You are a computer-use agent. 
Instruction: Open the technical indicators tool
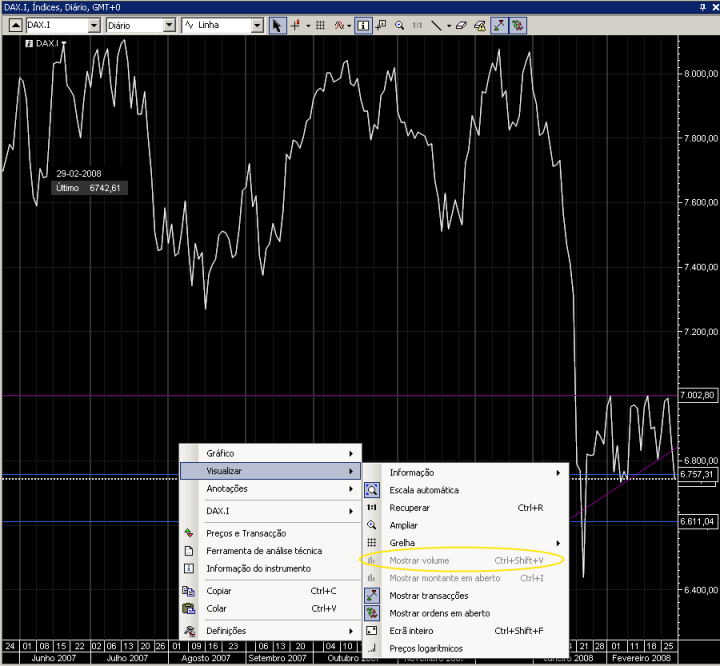click(x=339, y=25)
